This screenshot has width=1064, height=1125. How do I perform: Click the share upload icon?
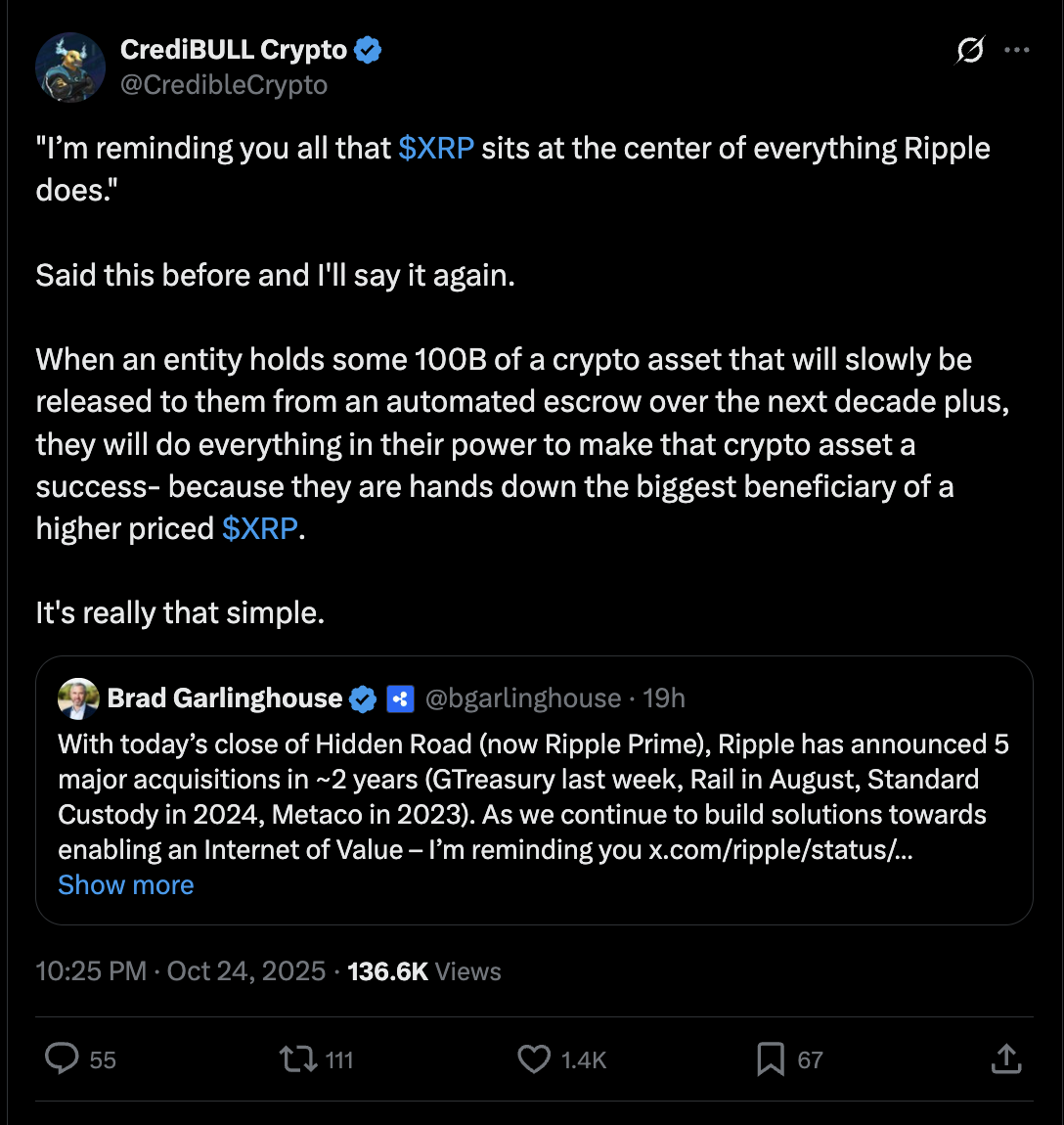click(x=1005, y=1058)
